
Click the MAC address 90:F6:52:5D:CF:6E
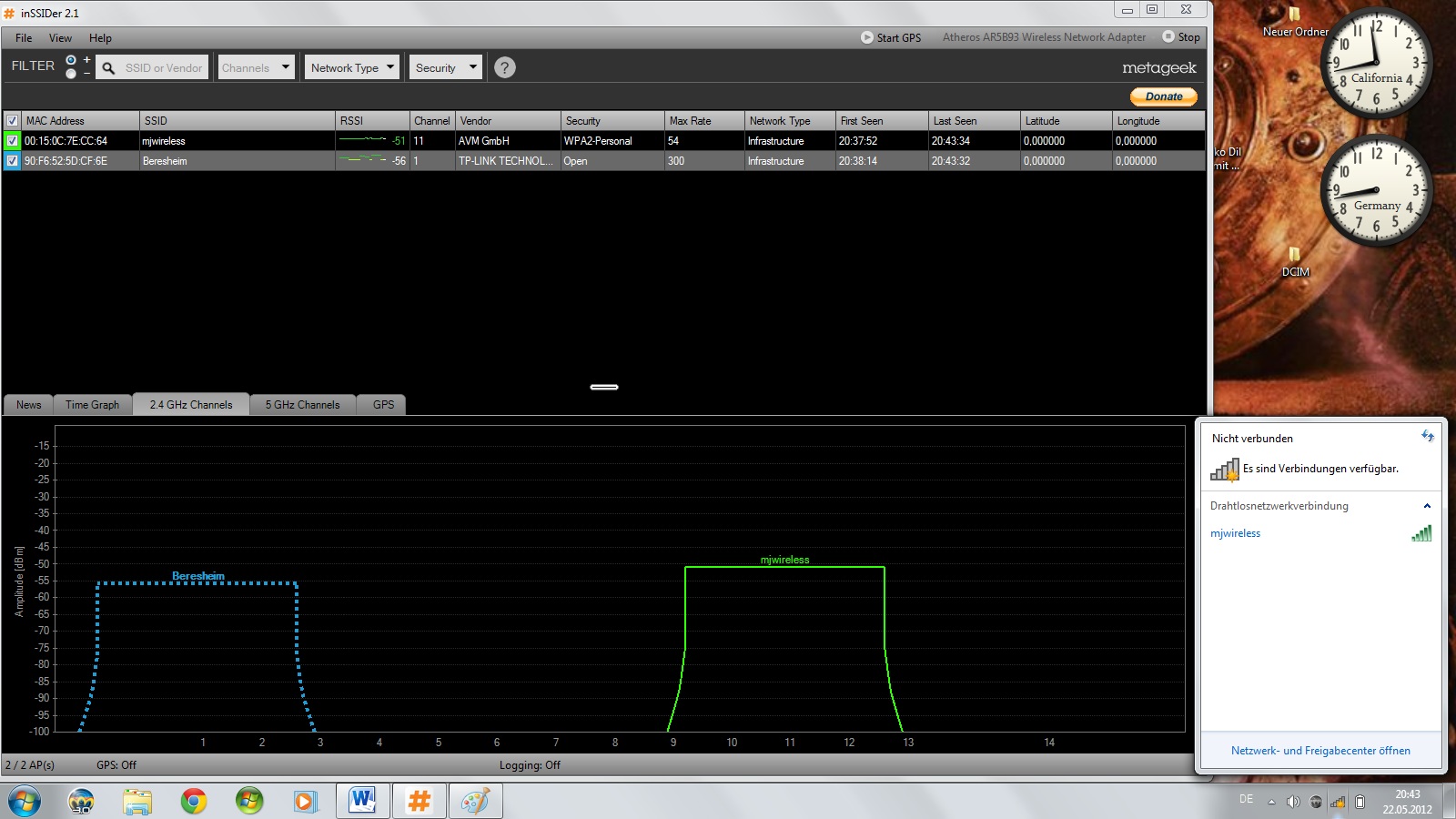[66, 161]
